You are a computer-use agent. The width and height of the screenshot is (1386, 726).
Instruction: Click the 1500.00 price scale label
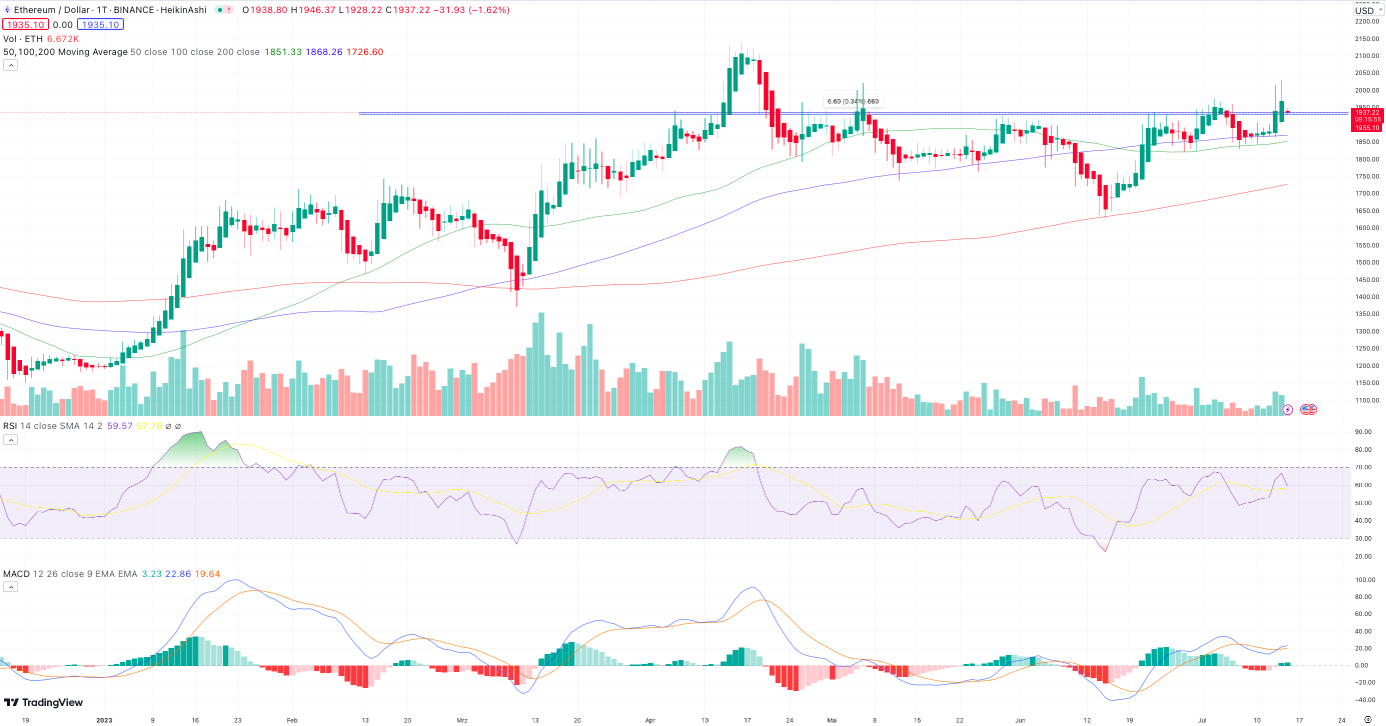point(1366,262)
